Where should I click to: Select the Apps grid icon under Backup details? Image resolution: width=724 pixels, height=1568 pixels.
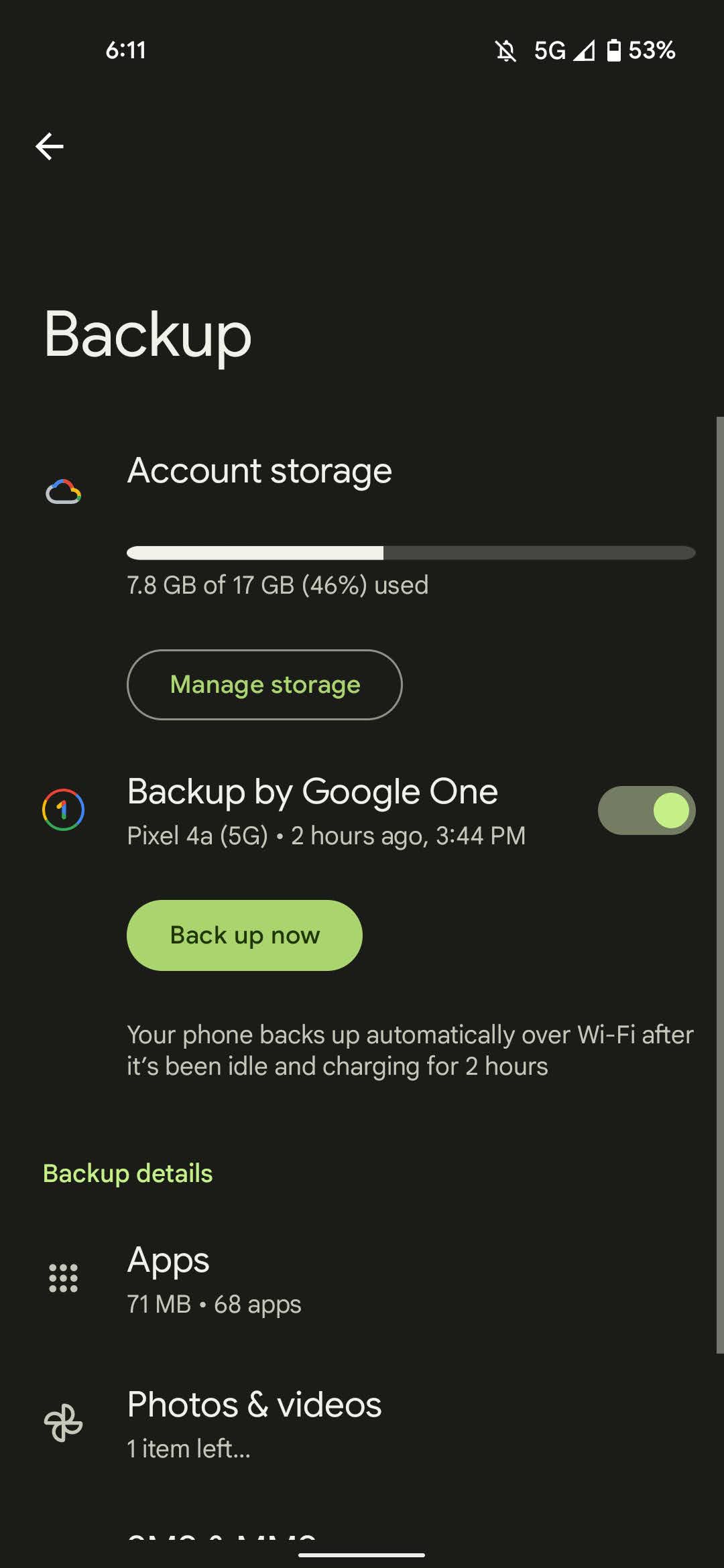tap(64, 1277)
